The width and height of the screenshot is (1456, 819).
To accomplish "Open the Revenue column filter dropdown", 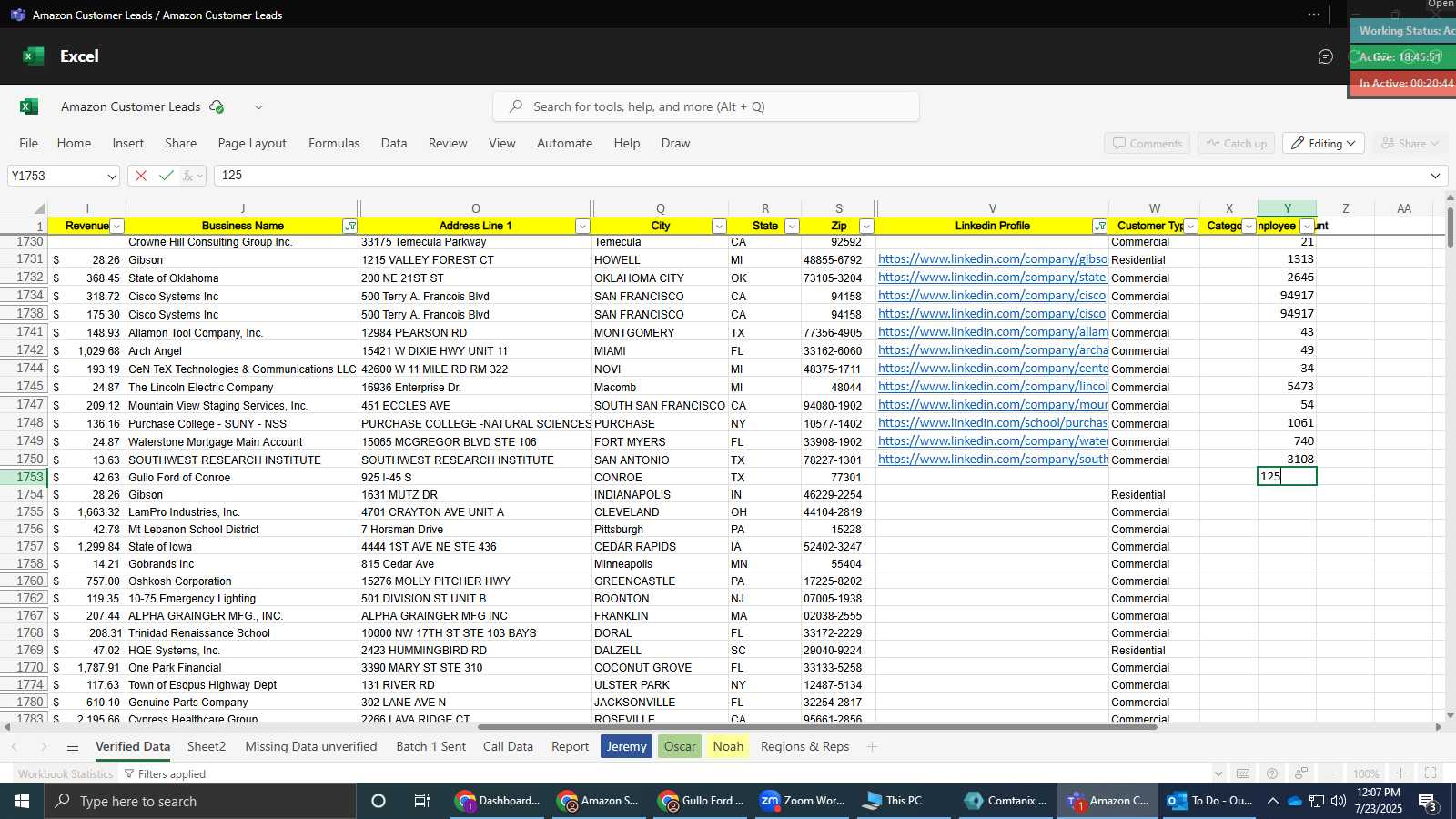I will click(116, 227).
